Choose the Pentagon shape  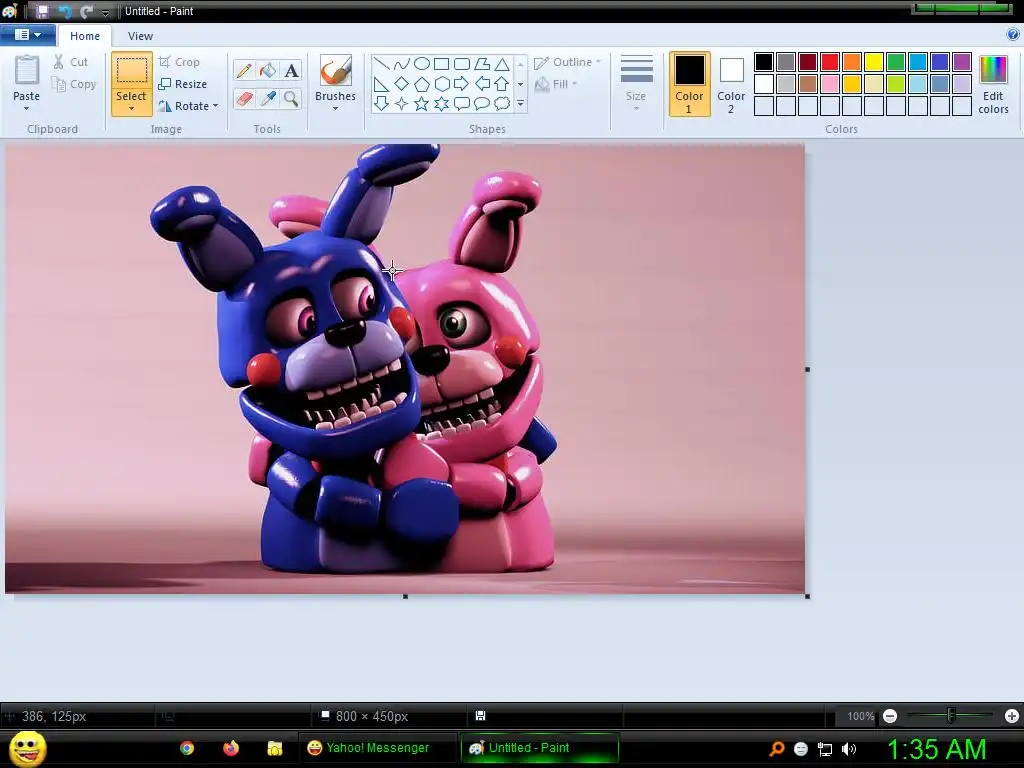pyautogui.click(x=422, y=84)
